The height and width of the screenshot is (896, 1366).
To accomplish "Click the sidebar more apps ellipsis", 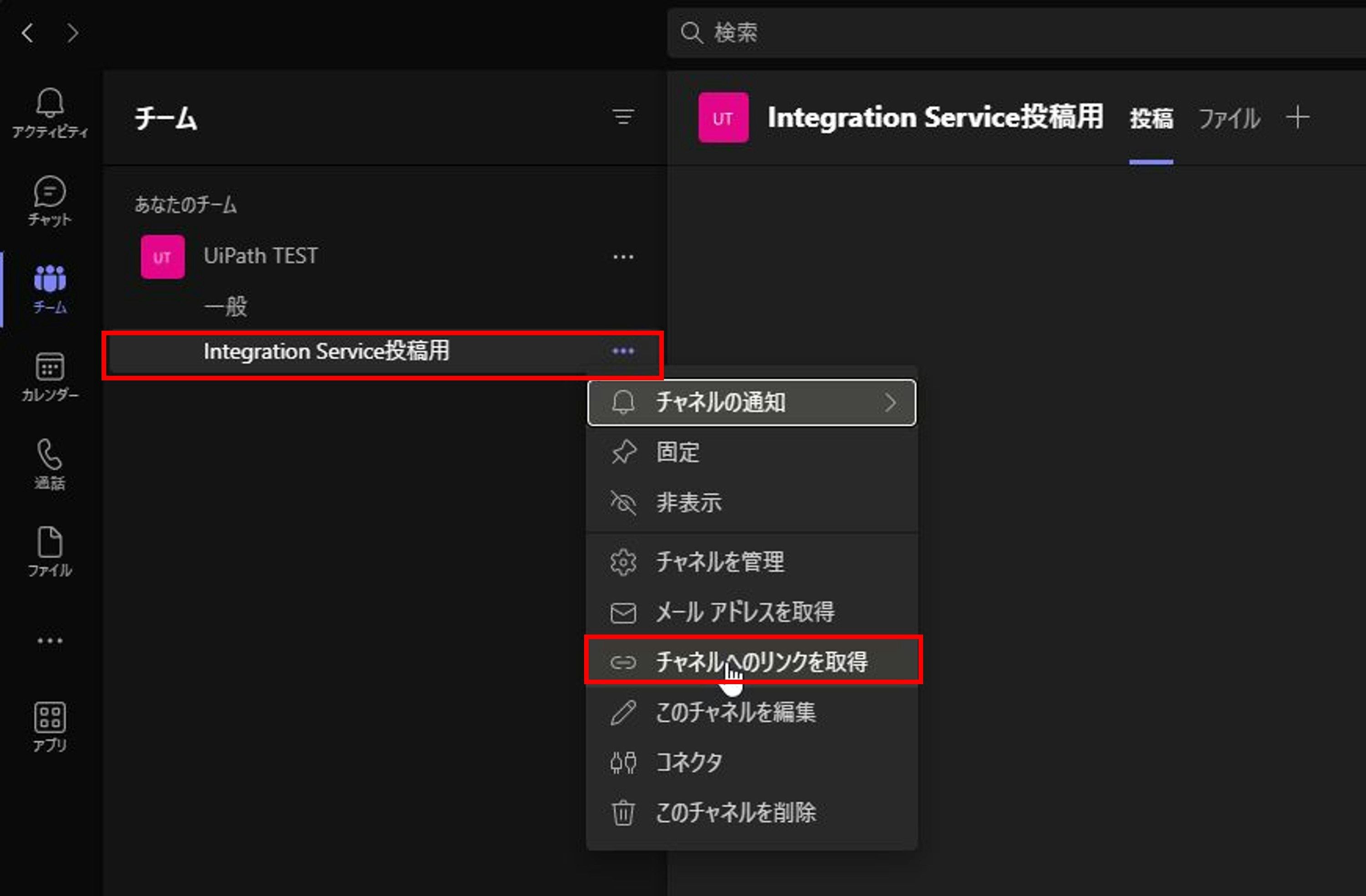I will pos(50,640).
